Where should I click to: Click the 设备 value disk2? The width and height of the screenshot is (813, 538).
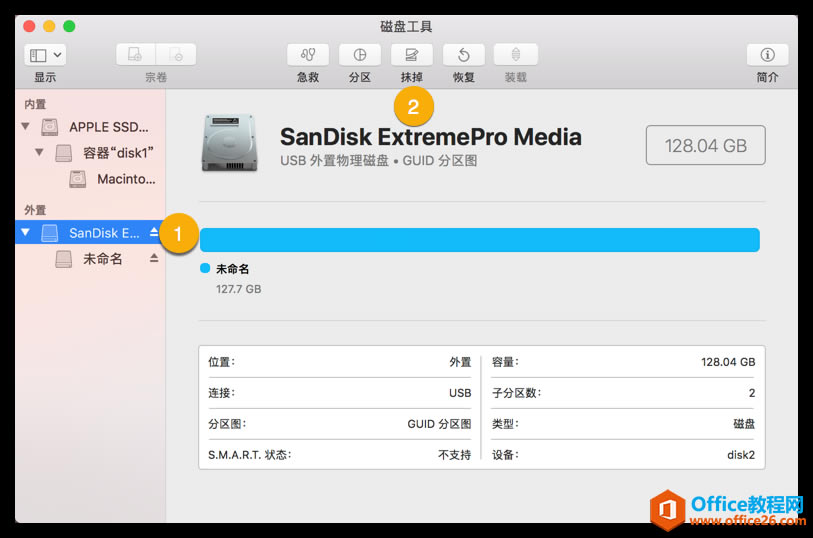tap(741, 455)
